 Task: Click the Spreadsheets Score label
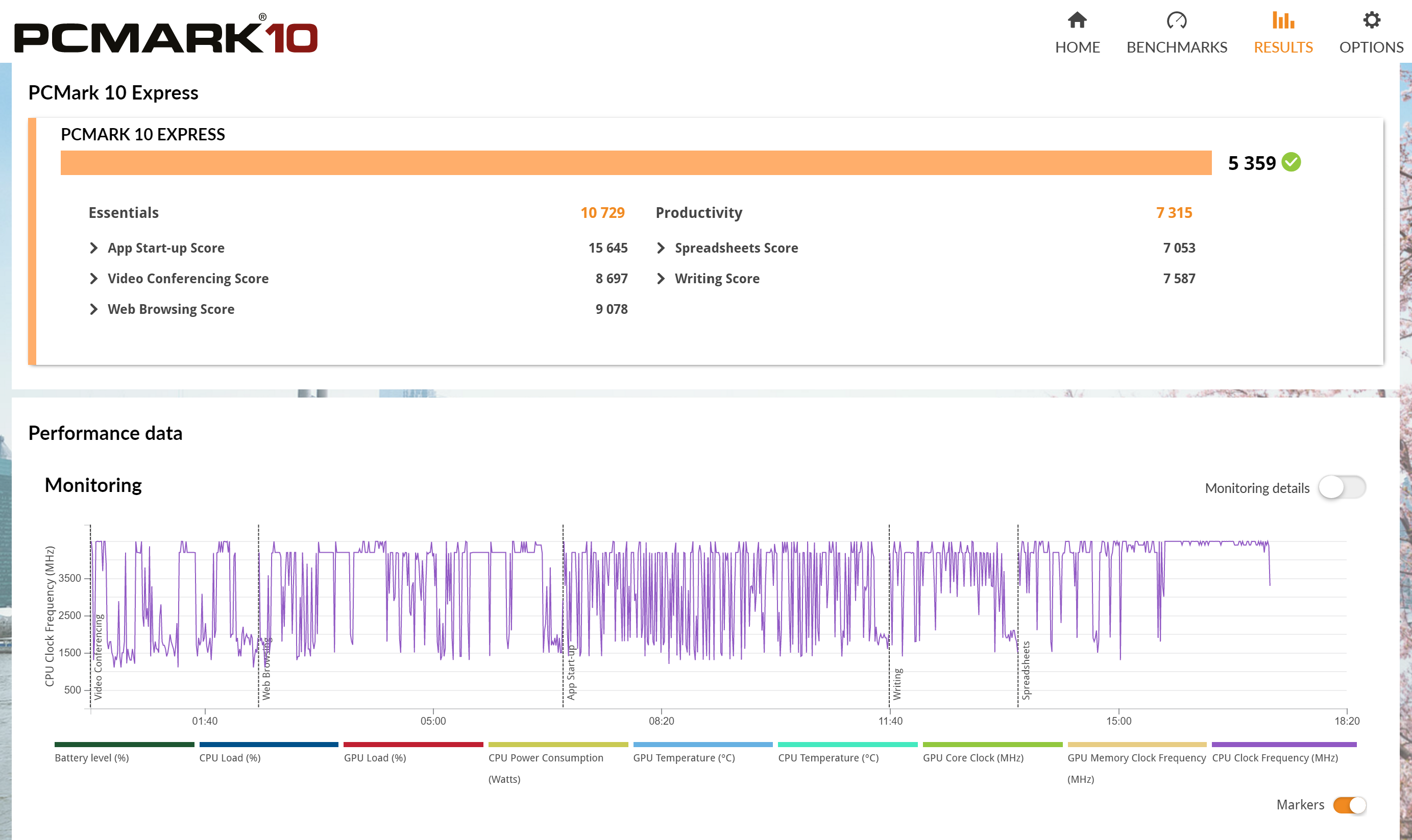click(x=736, y=248)
